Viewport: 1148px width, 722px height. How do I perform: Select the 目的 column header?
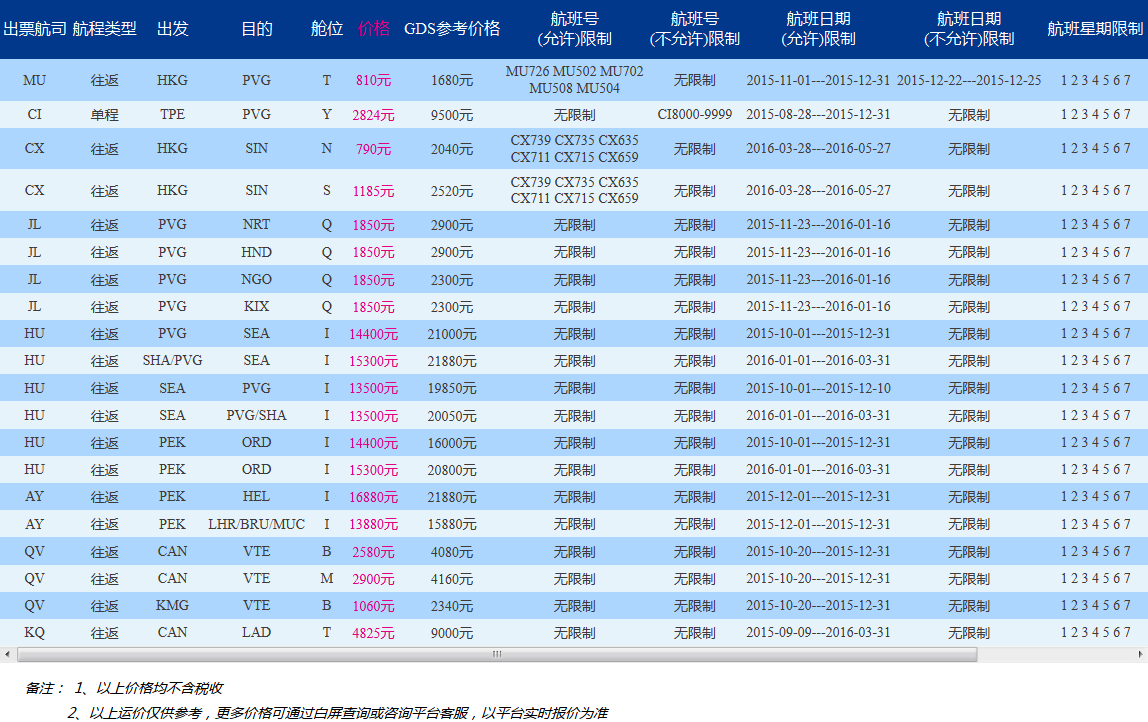[257, 29]
